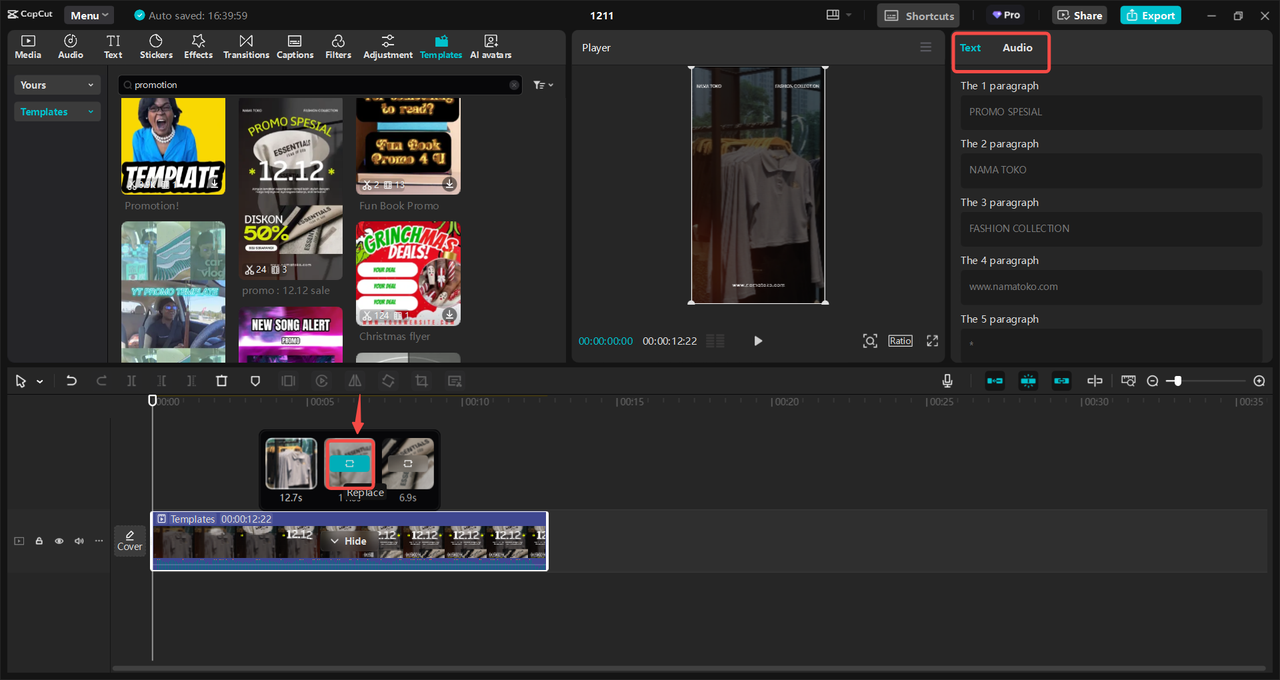1280x680 pixels.
Task: Open the Text tool tab
Action: click(x=113, y=46)
